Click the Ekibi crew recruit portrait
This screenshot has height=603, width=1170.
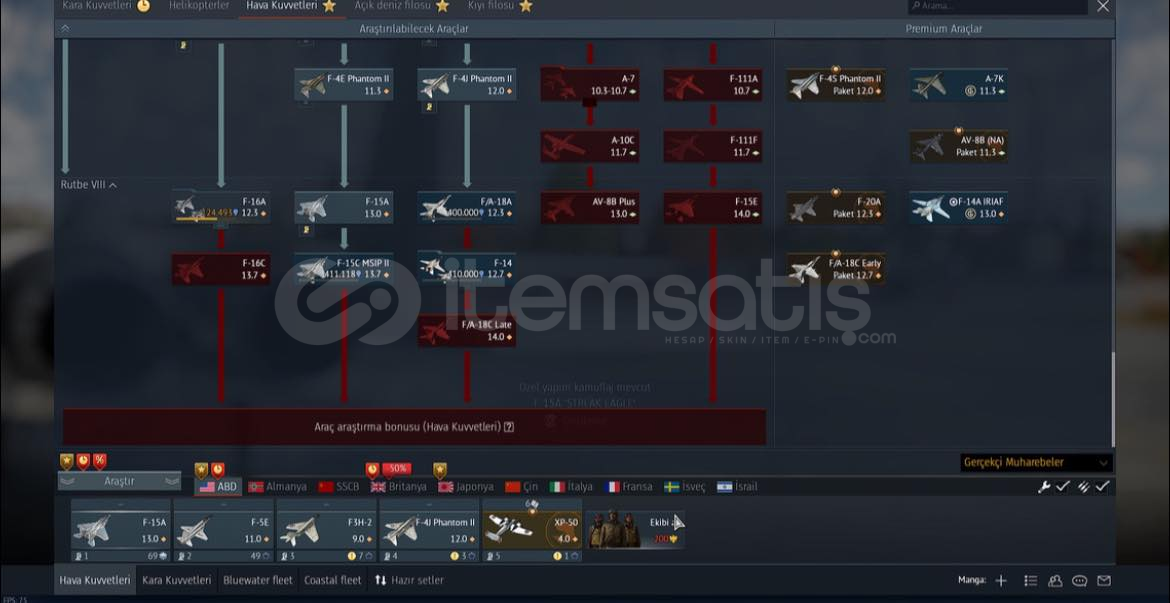tap(613, 529)
